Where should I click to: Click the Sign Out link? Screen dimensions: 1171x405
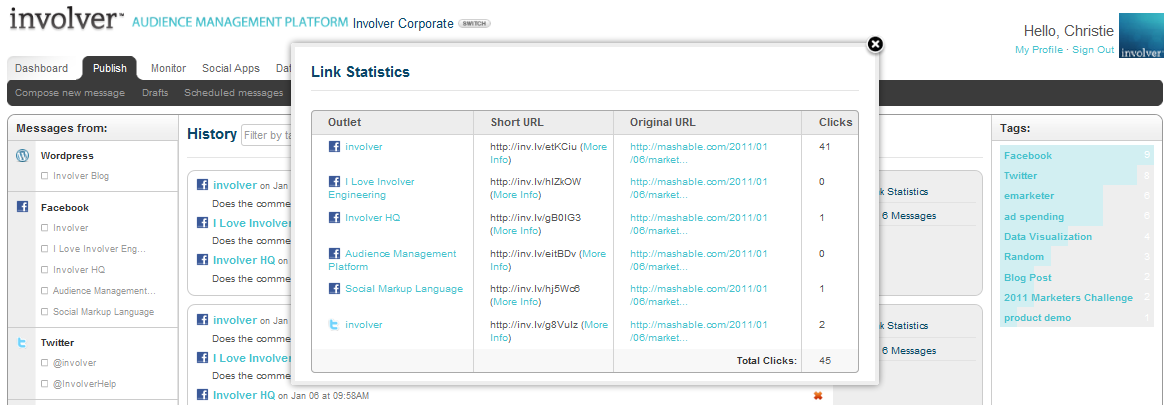(1093, 49)
